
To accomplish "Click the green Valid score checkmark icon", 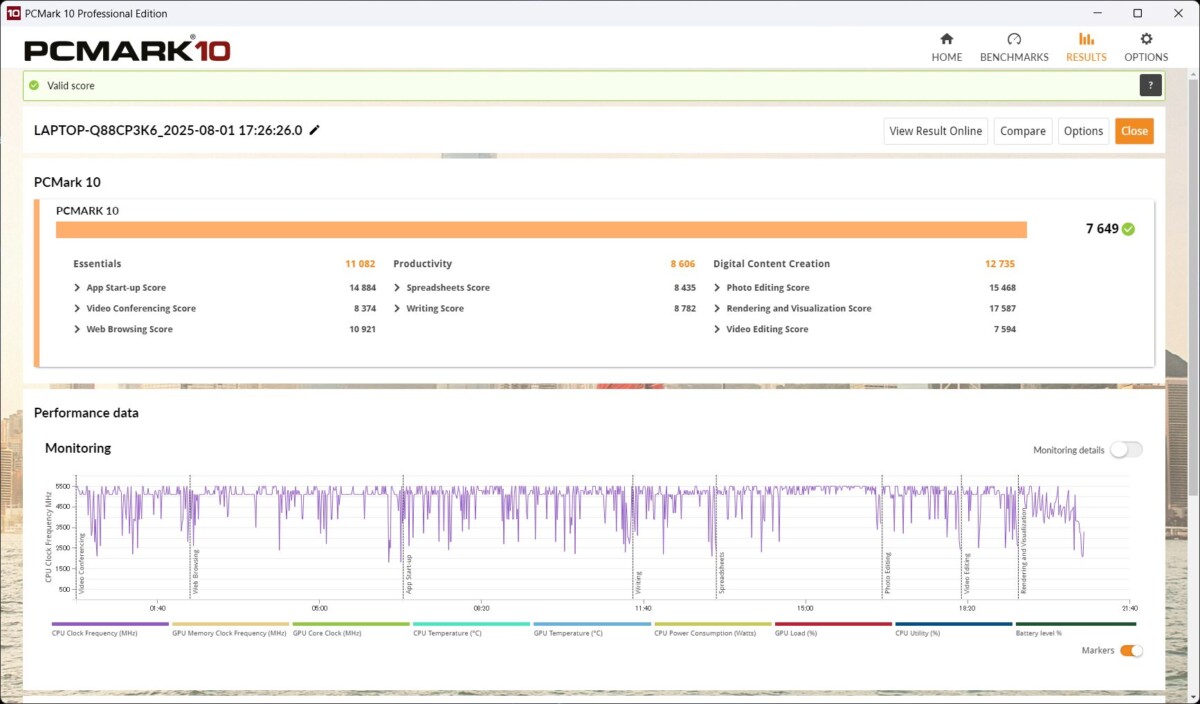I will coord(34,86).
